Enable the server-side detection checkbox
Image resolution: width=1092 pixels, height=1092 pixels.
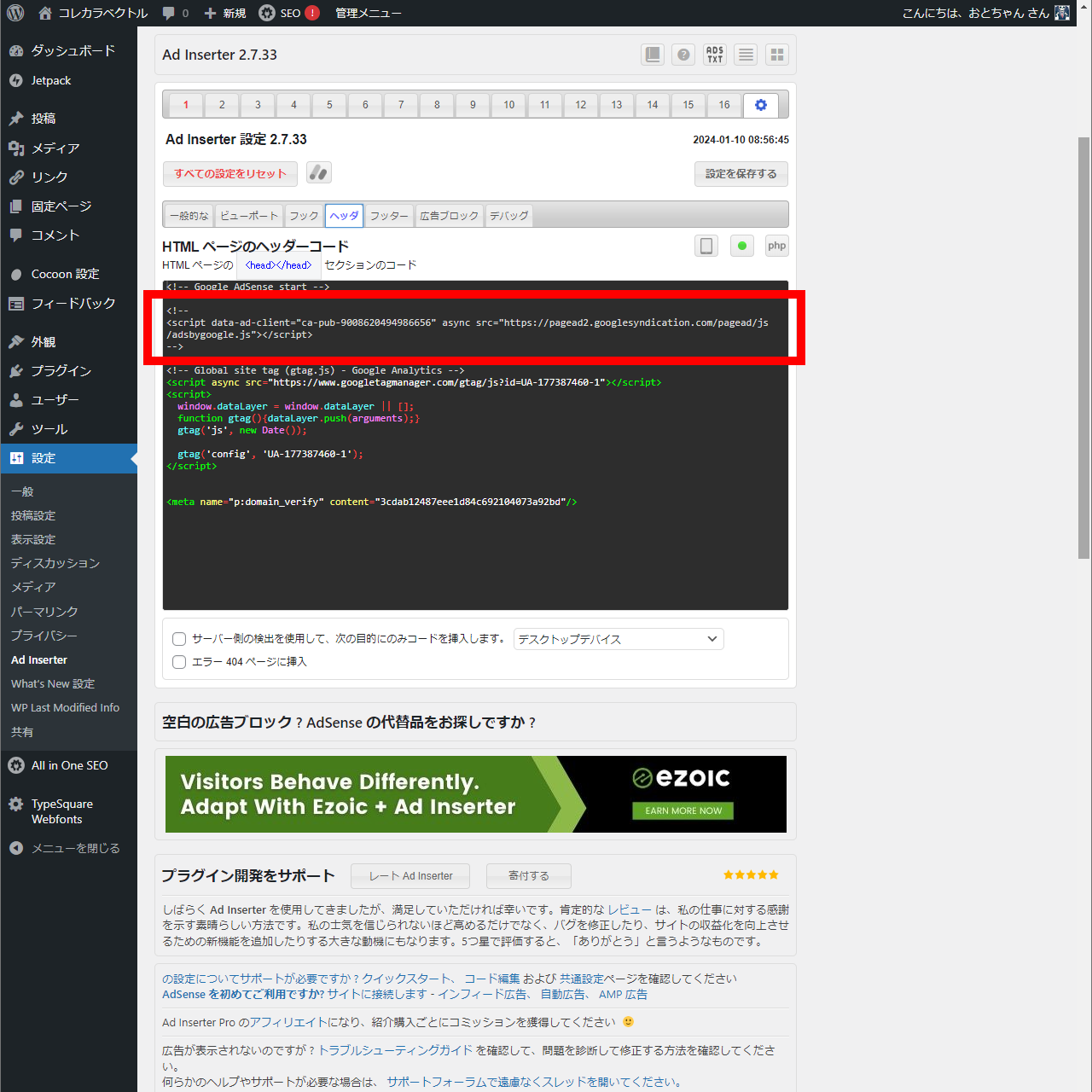point(179,639)
